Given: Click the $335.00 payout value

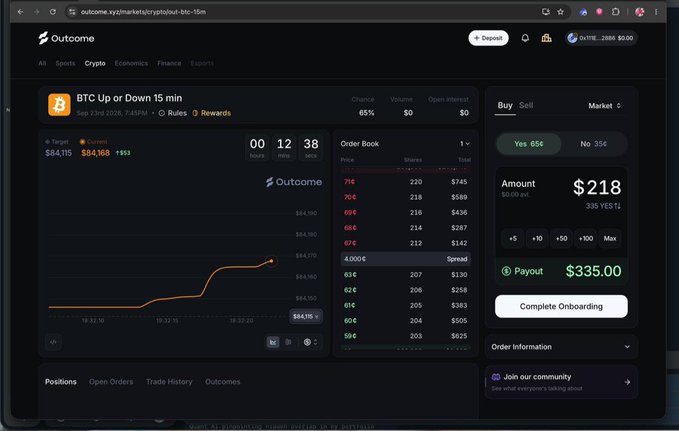Looking at the screenshot, I should pyautogui.click(x=593, y=271).
